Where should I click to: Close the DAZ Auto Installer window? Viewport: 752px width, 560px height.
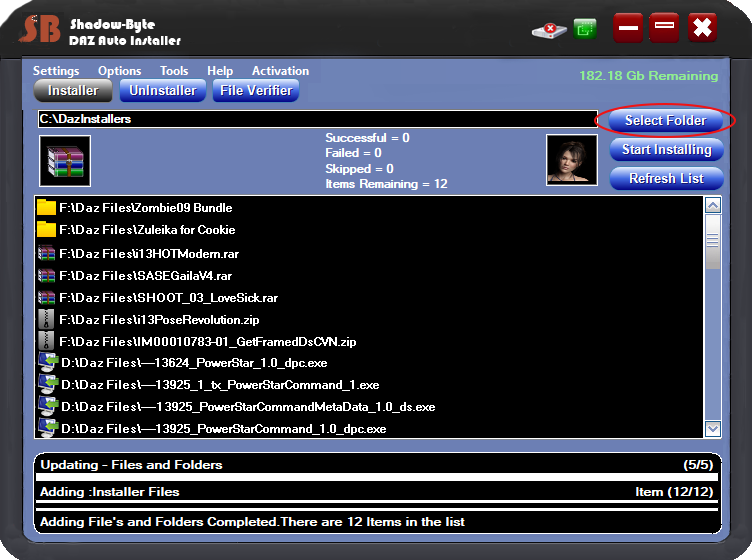click(x=702, y=28)
